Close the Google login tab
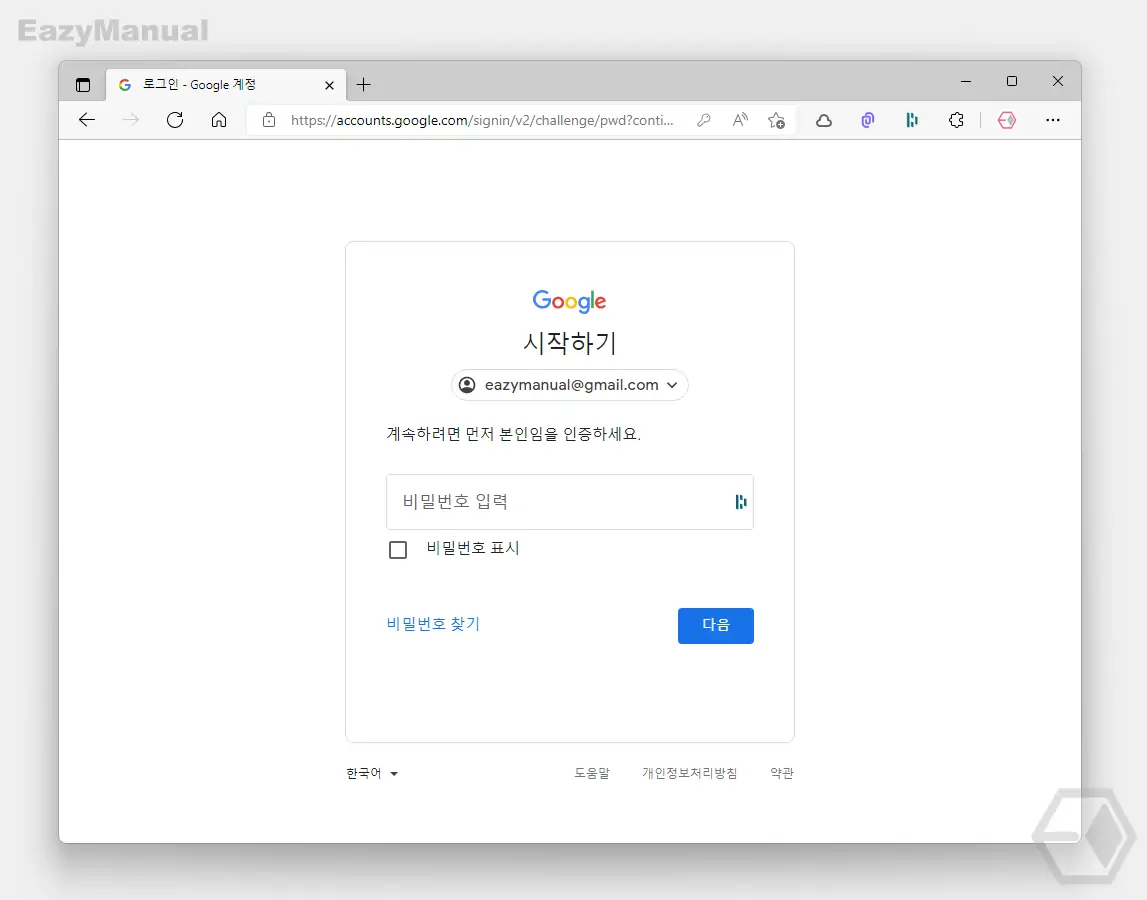Image resolution: width=1147 pixels, height=900 pixels. point(329,86)
